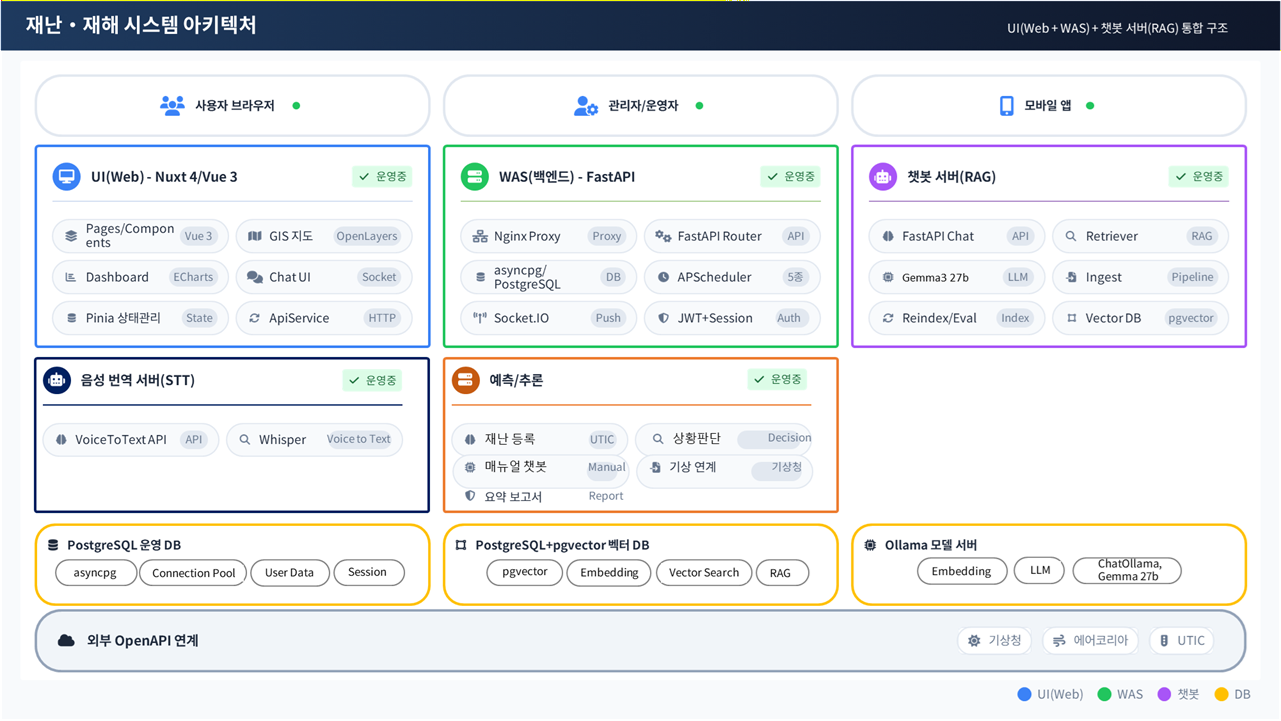The image size is (1281, 721).
Task: Click the Connection Pool tag
Action: [x=194, y=573]
